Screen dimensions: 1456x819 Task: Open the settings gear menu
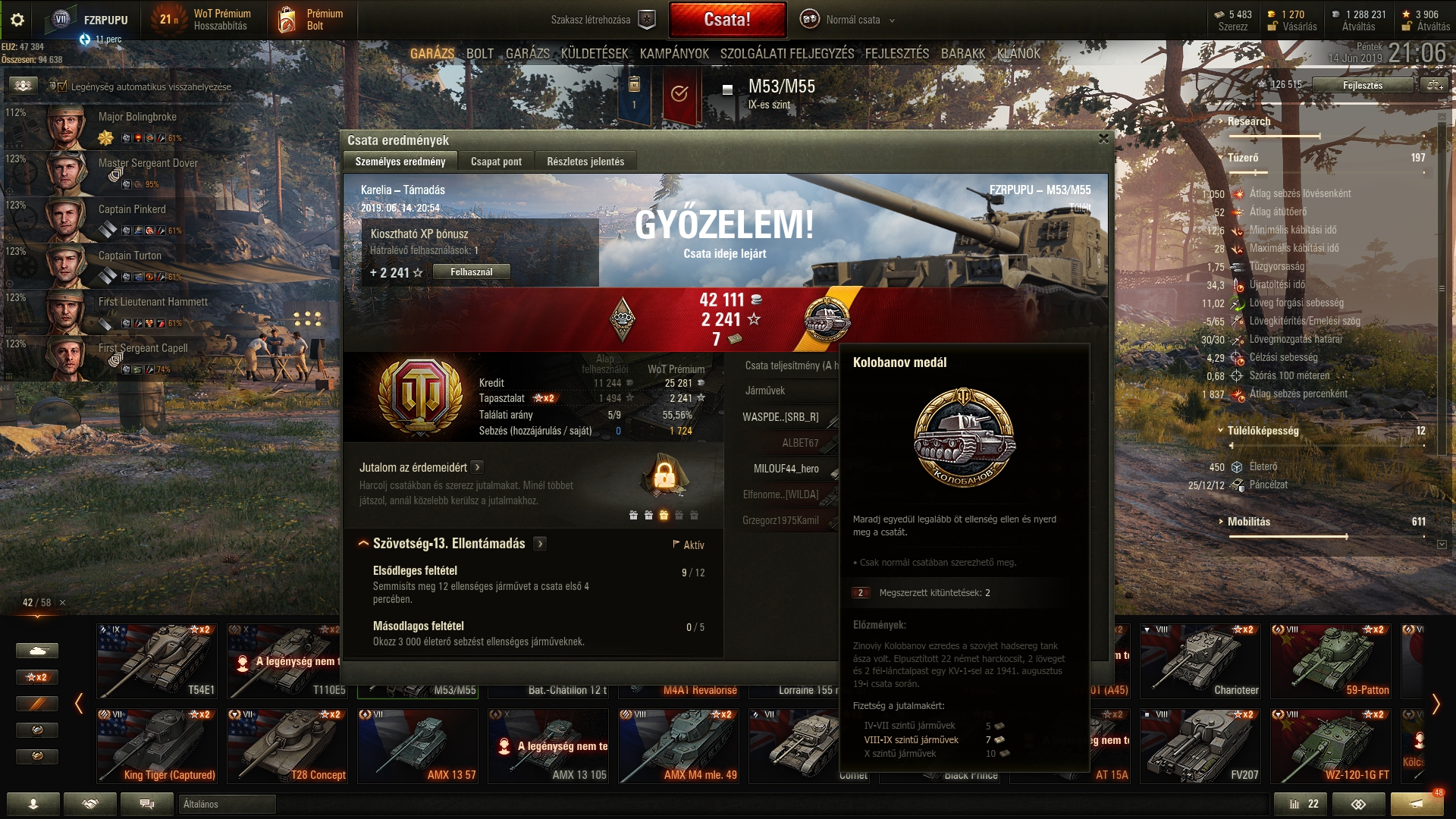tap(17, 20)
